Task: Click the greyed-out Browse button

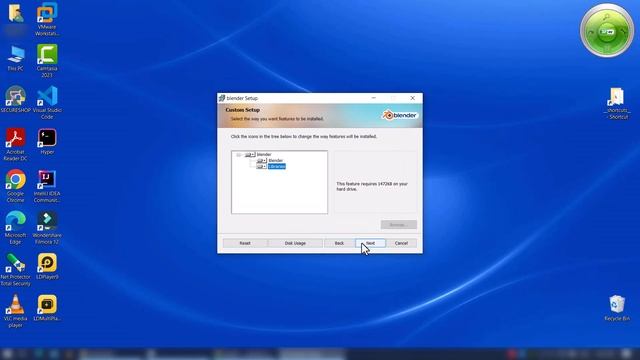Action: pos(399,225)
